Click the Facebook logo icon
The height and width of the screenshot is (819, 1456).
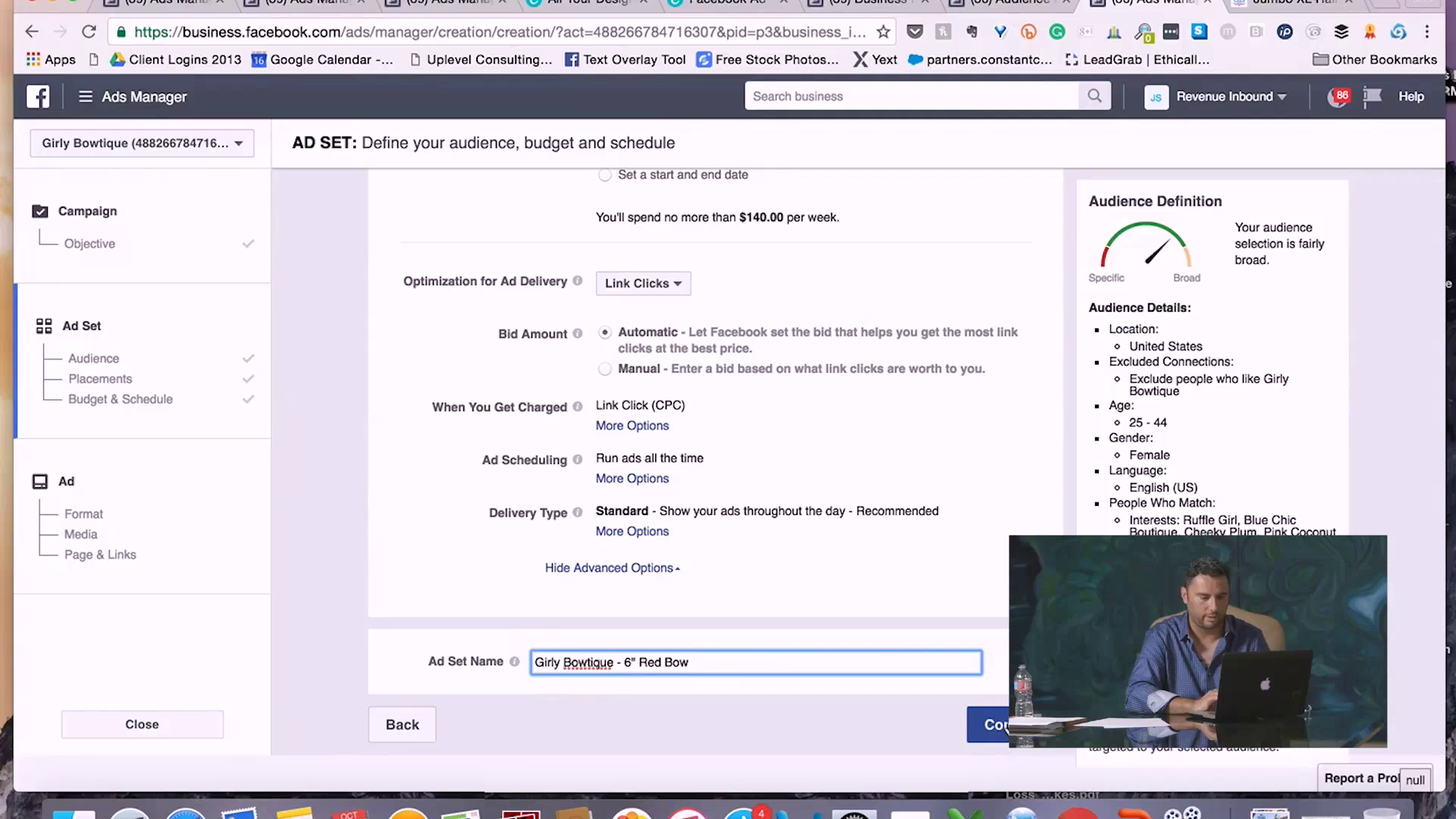click(x=38, y=96)
